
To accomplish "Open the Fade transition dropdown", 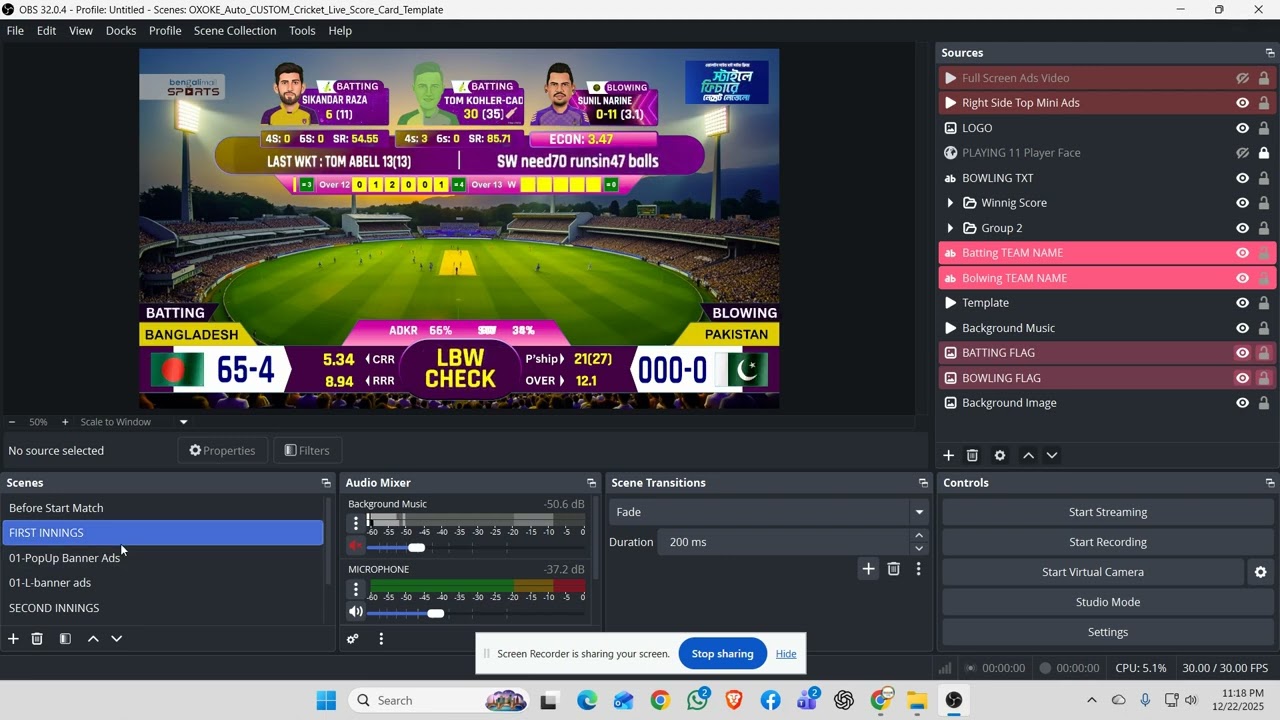I will tap(768, 512).
